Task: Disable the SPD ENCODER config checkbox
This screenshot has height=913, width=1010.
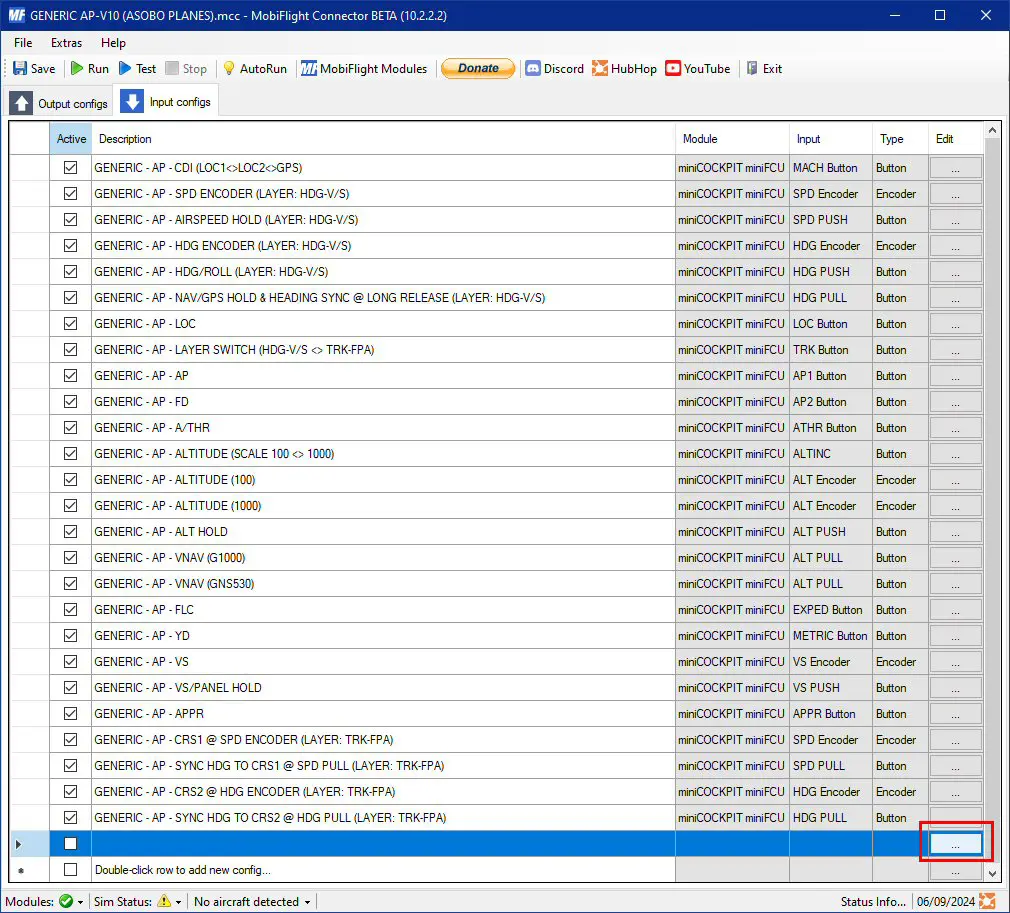Action: point(70,193)
